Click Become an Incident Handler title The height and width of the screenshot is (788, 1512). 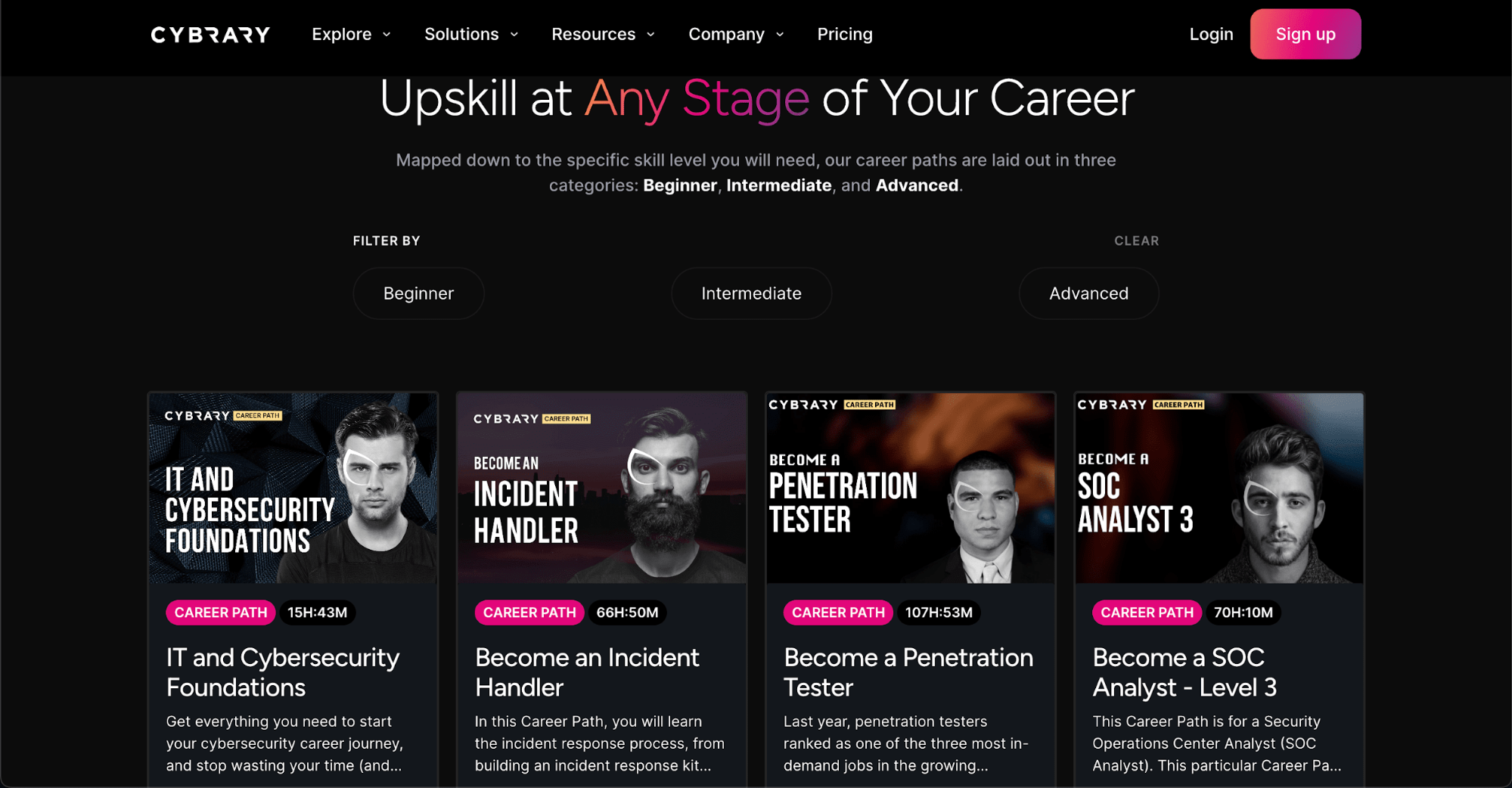coord(587,672)
